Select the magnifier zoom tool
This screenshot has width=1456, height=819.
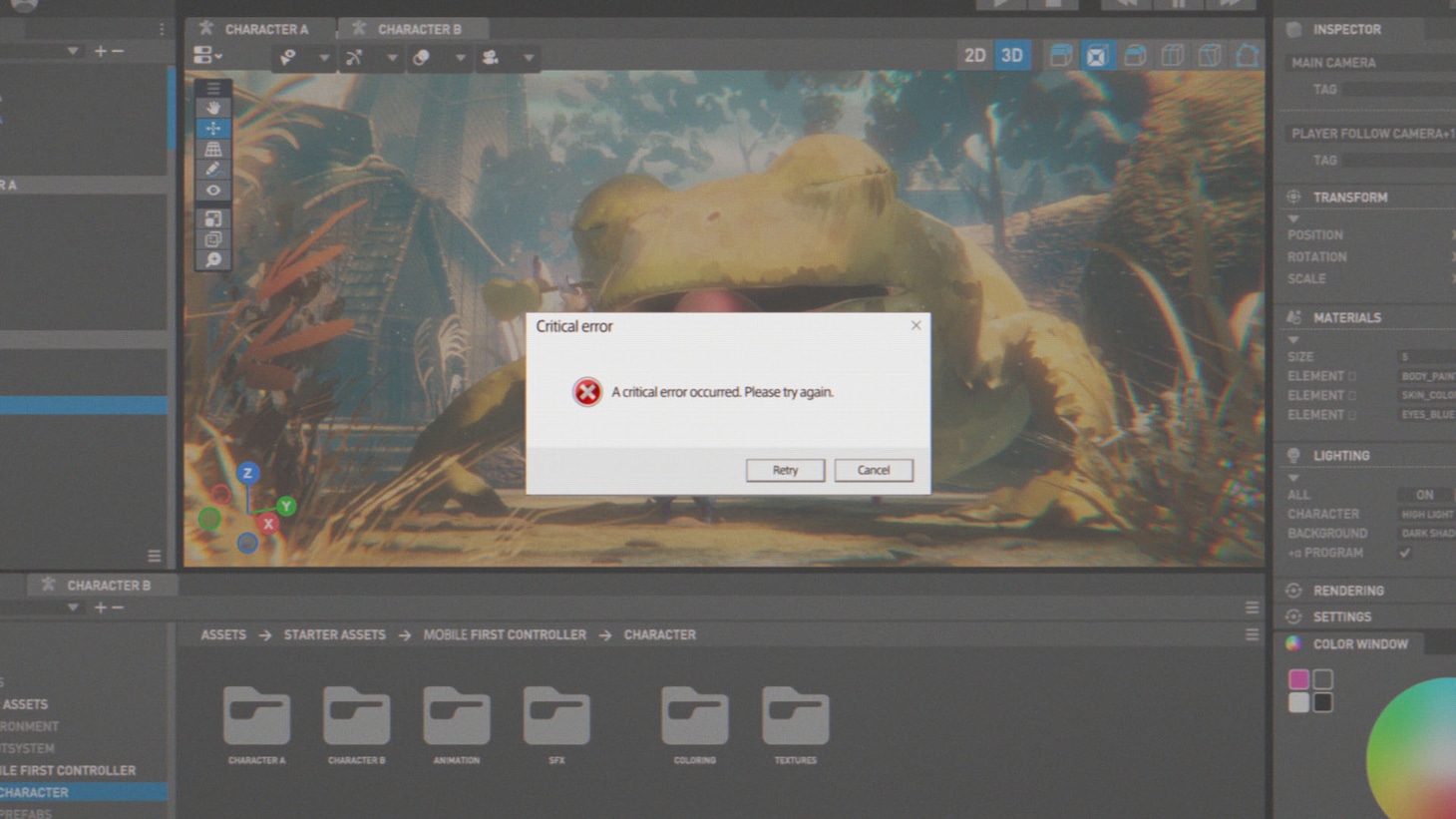[x=212, y=260]
